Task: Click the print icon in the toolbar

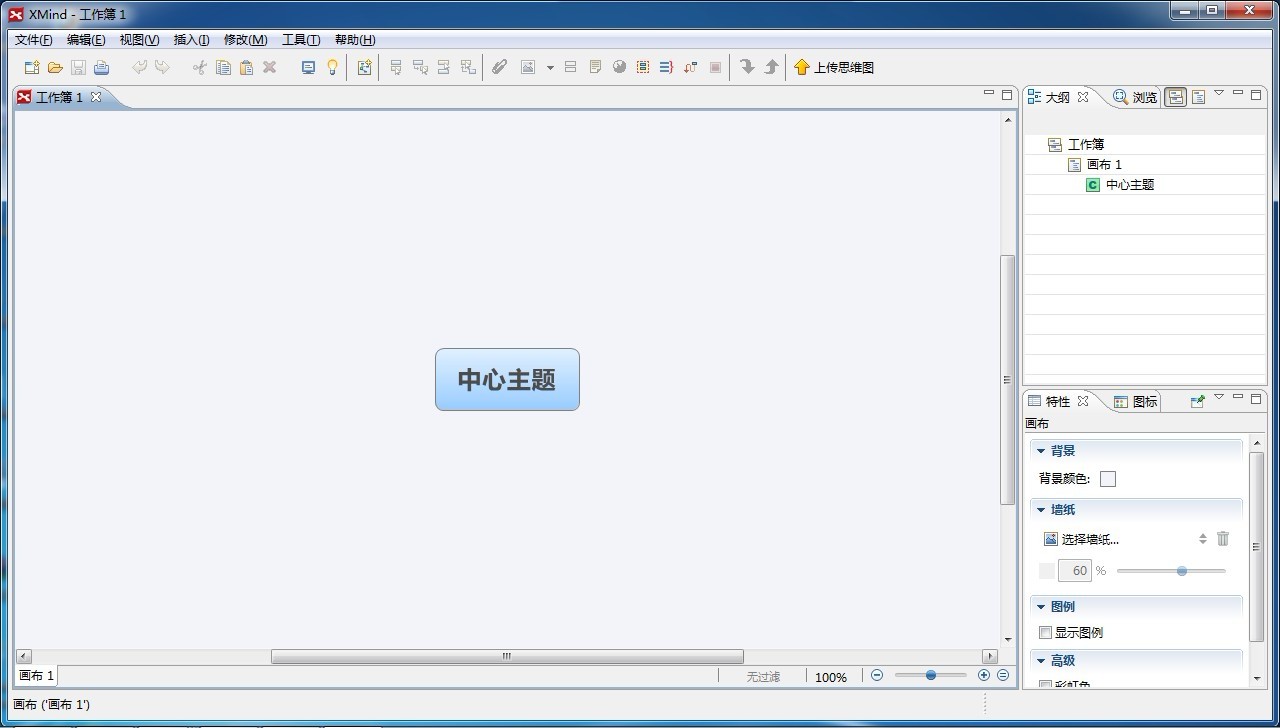Action: (101, 68)
